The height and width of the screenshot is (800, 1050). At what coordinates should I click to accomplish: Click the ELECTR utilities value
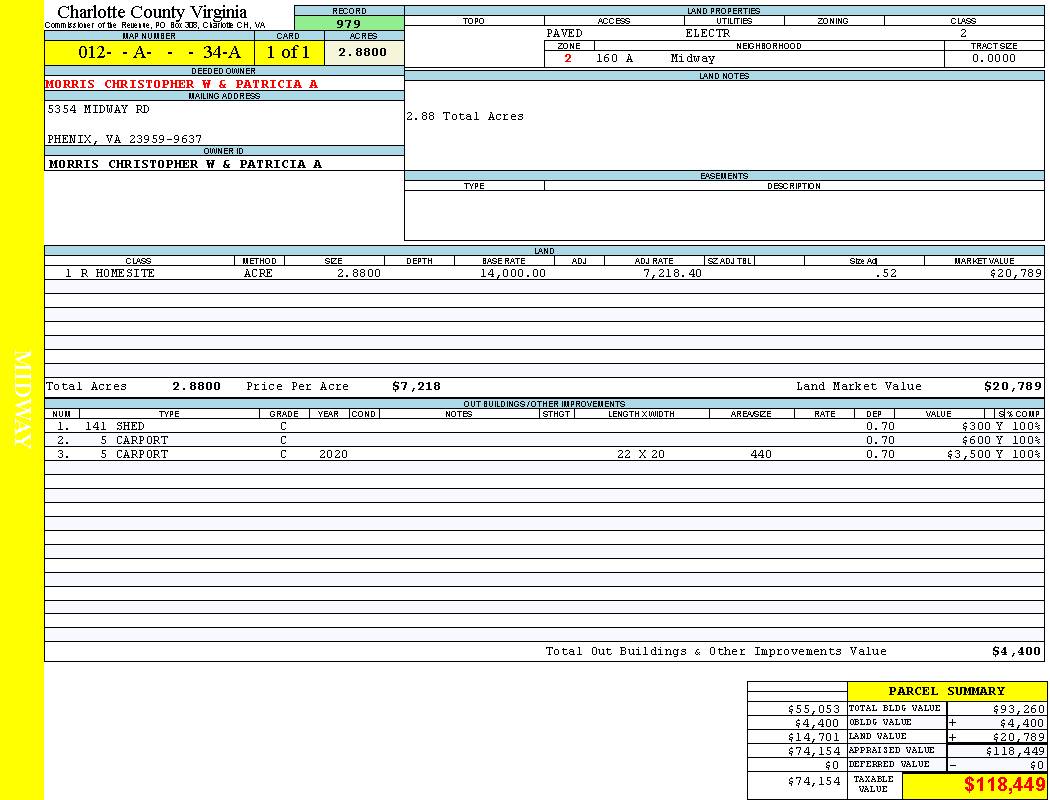click(x=707, y=33)
